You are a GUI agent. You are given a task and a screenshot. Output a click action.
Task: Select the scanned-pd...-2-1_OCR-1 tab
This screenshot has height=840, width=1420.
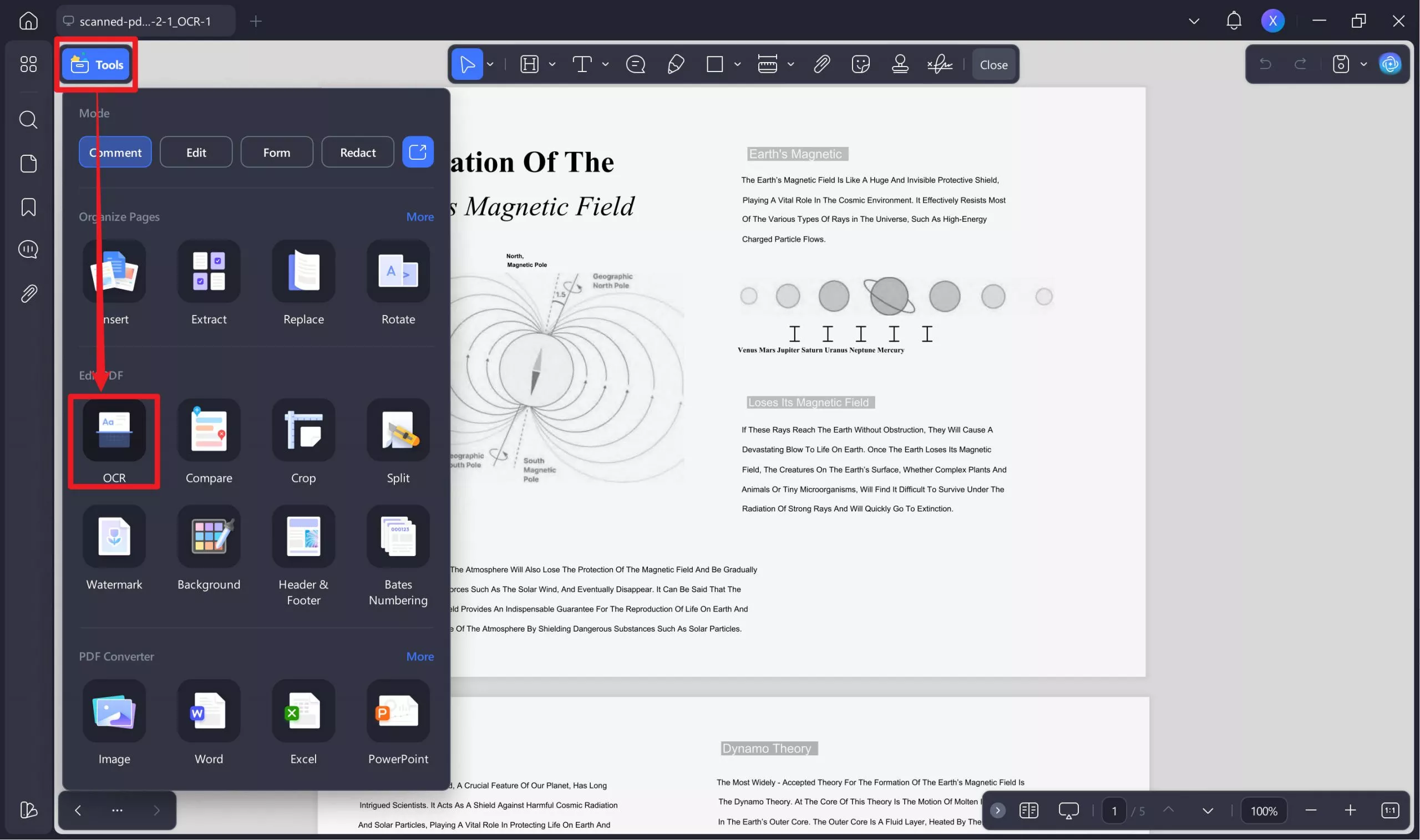pos(145,21)
